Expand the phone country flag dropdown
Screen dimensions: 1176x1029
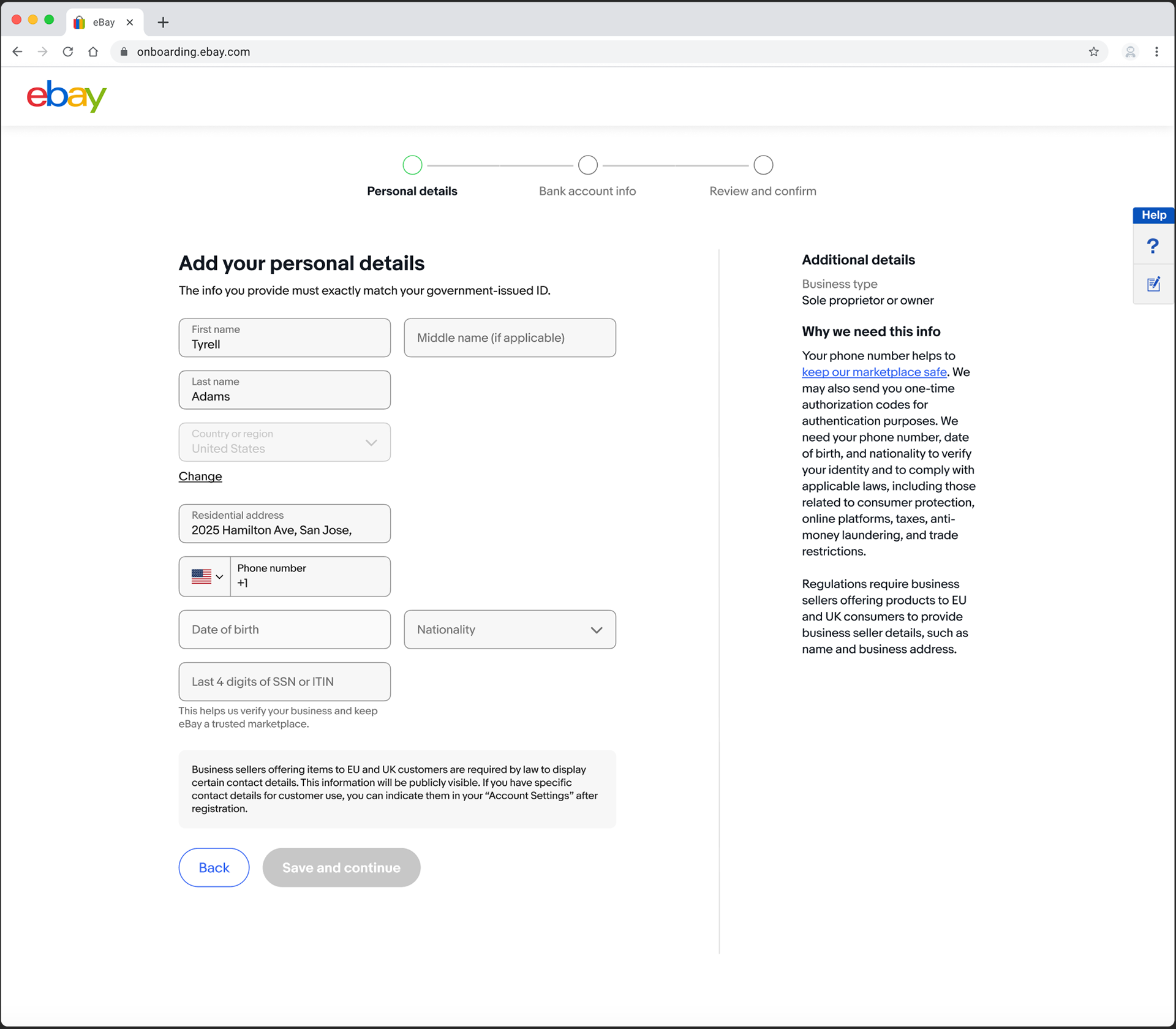[x=206, y=576]
